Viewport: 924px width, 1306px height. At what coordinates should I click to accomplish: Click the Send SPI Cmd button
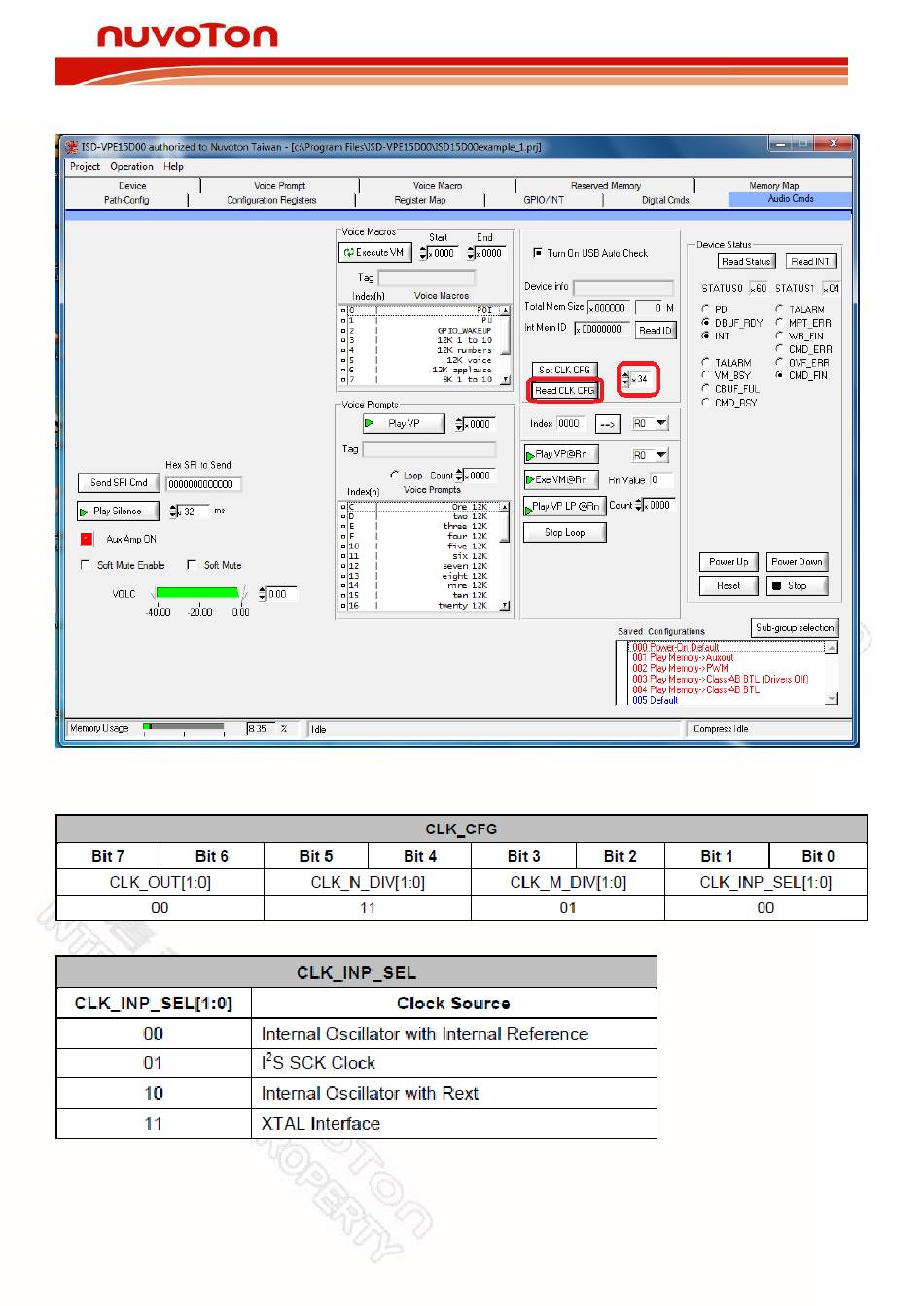pyautogui.click(x=119, y=483)
